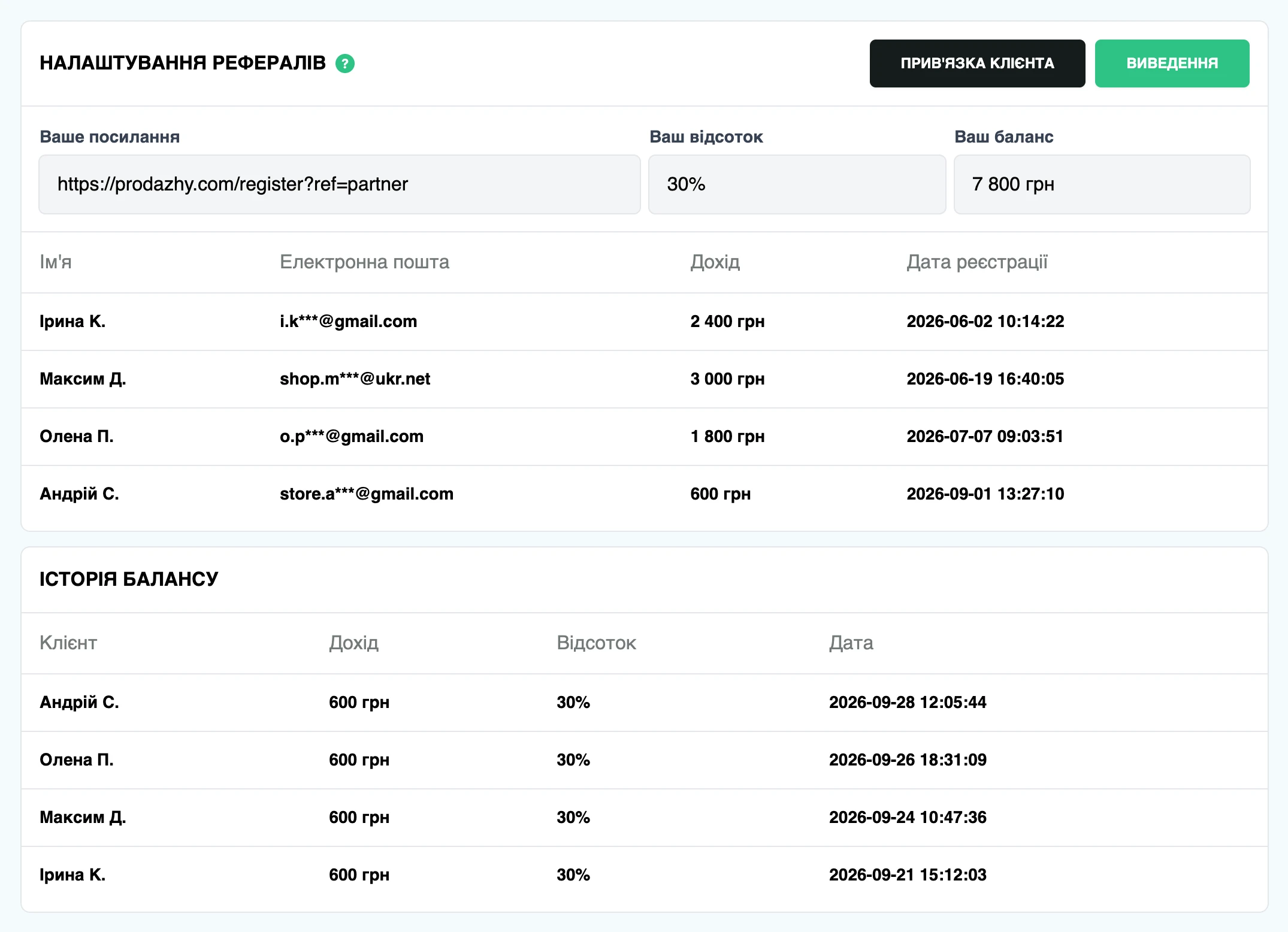
Task: Click the green ВИВЕДЕННЯ button
Action: pyautogui.click(x=1172, y=63)
